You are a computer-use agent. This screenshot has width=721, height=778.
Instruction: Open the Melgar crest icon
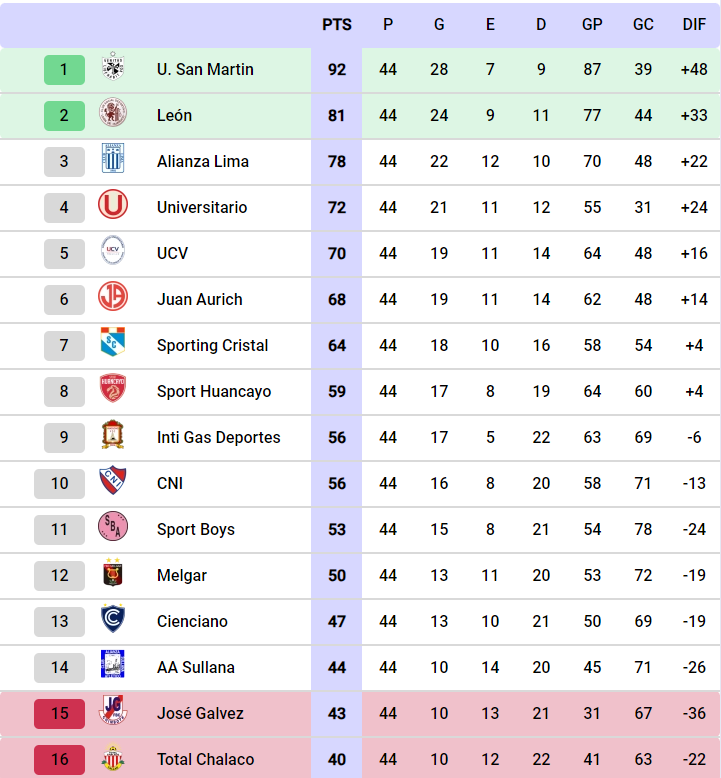113,572
